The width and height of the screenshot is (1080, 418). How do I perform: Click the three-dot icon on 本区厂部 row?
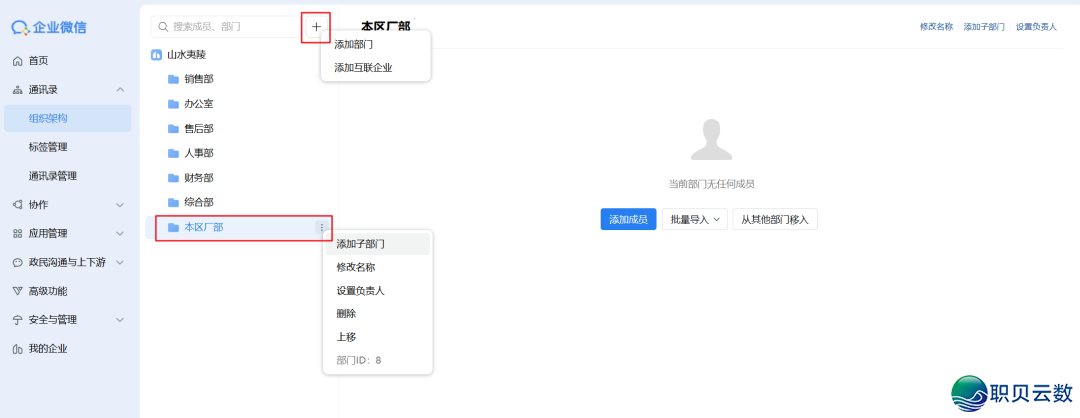[x=322, y=228]
